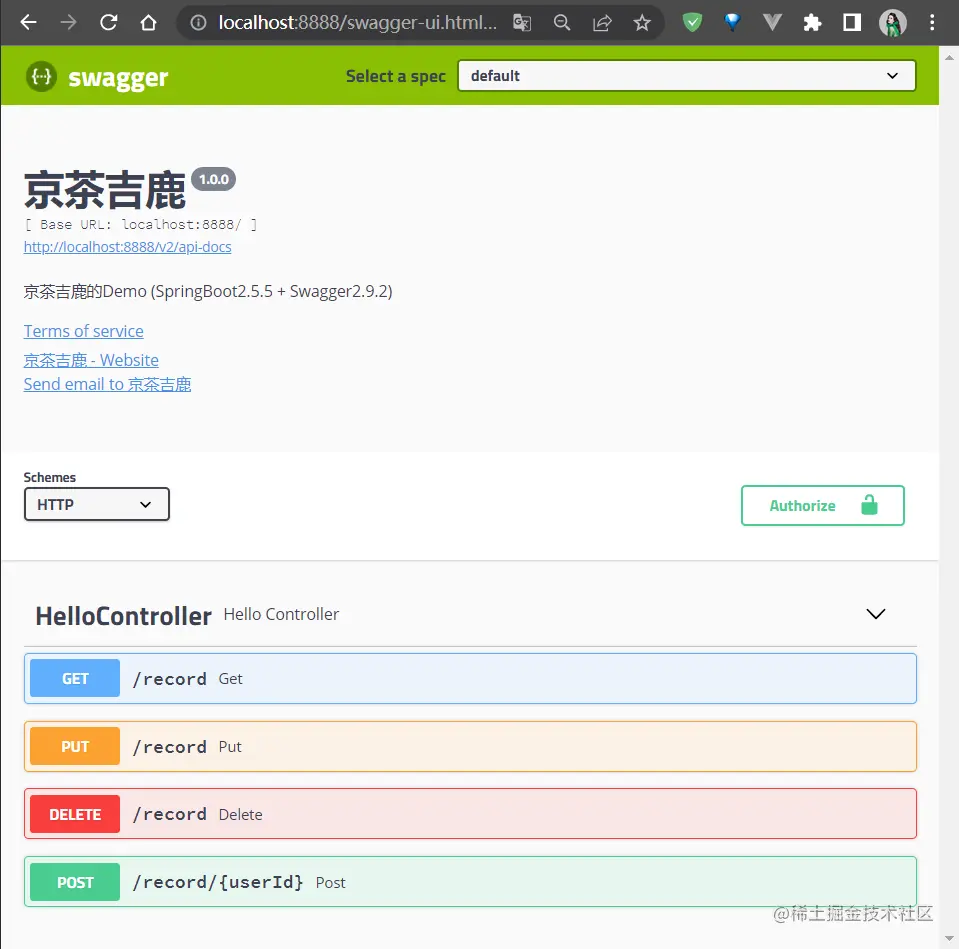The width and height of the screenshot is (959, 949).
Task: Click the Base URL localhost:8888 text
Action: [x=141, y=224]
